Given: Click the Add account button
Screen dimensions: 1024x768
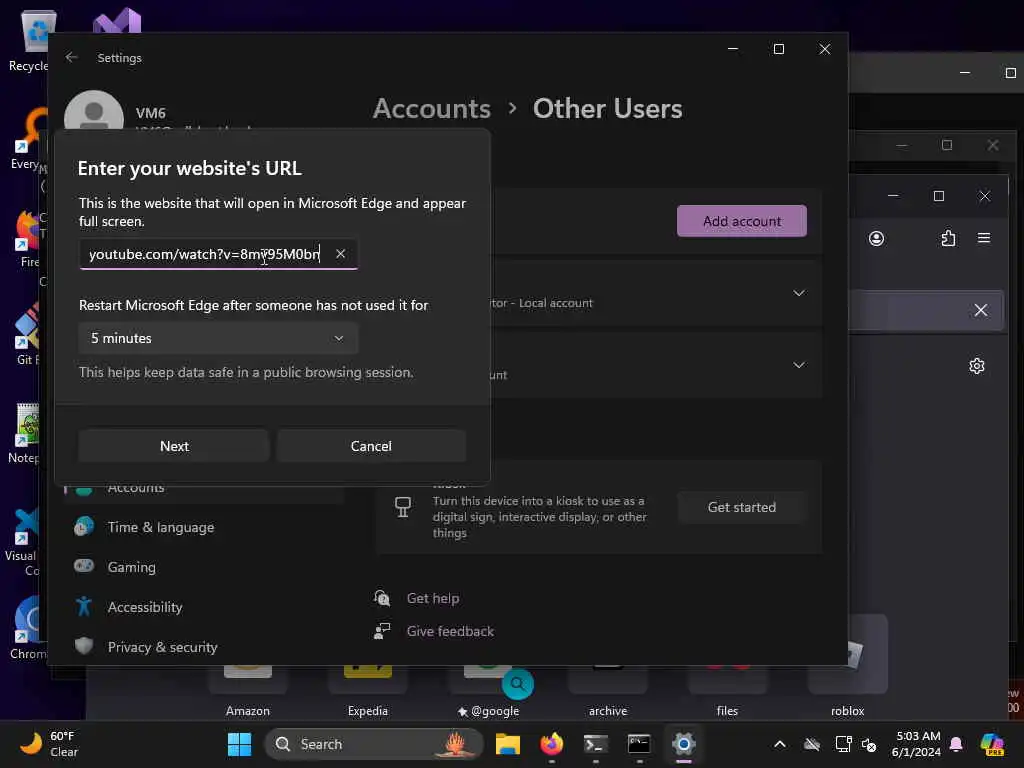Looking at the screenshot, I should tap(742, 221).
